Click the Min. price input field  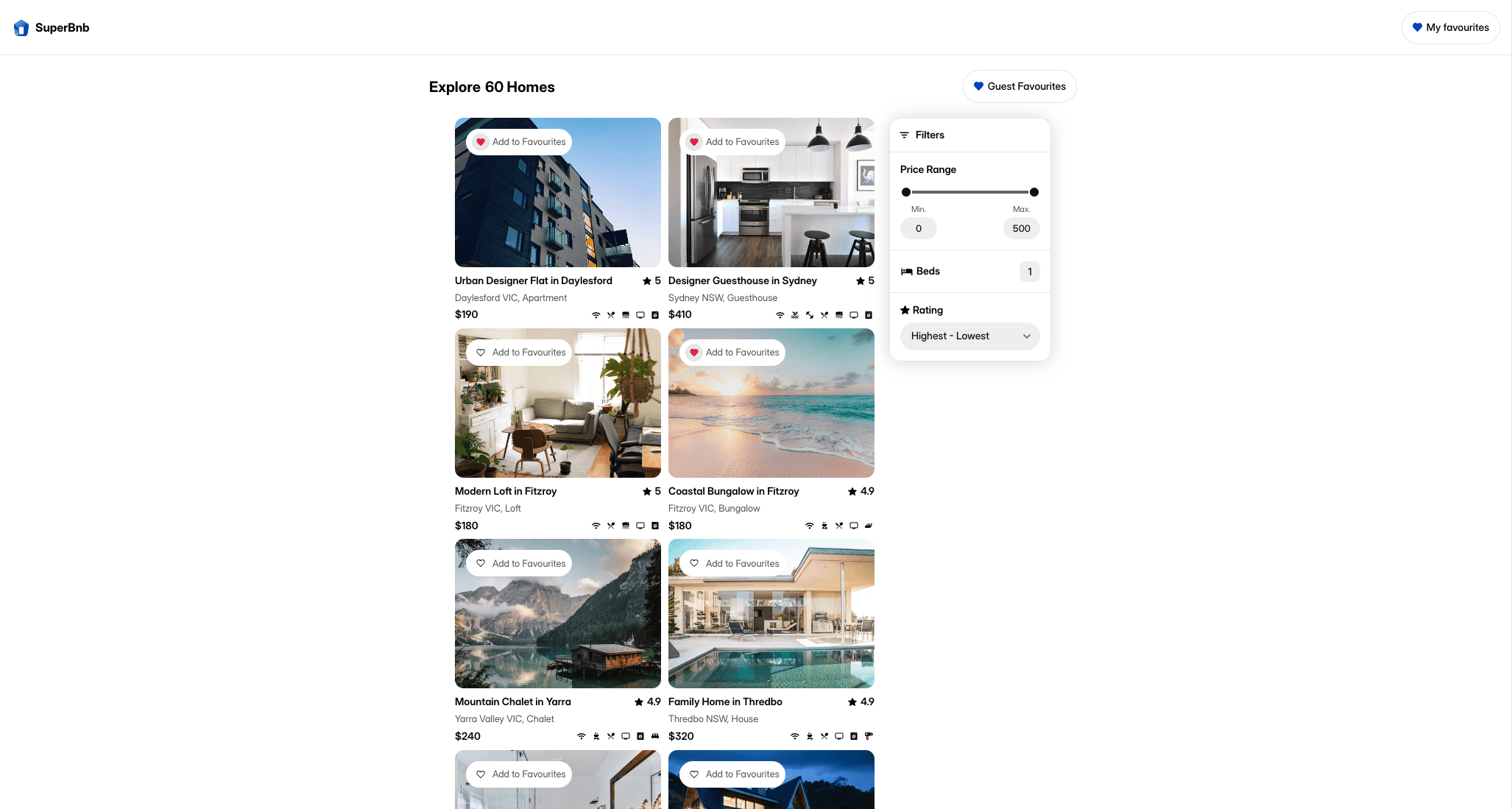pyautogui.click(x=919, y=229)
